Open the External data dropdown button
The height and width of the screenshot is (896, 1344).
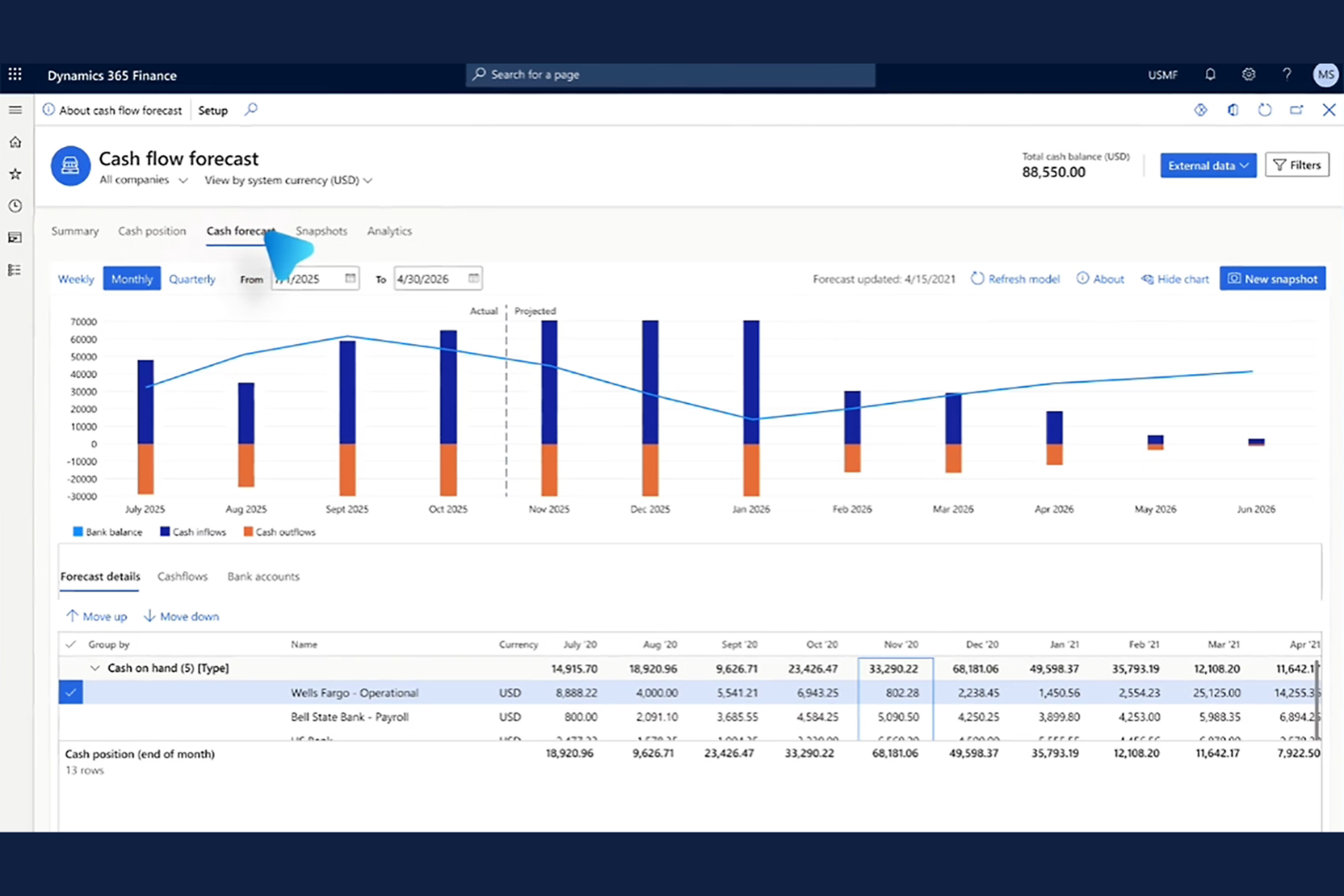pyautogui.click(x=1208, y=165)
